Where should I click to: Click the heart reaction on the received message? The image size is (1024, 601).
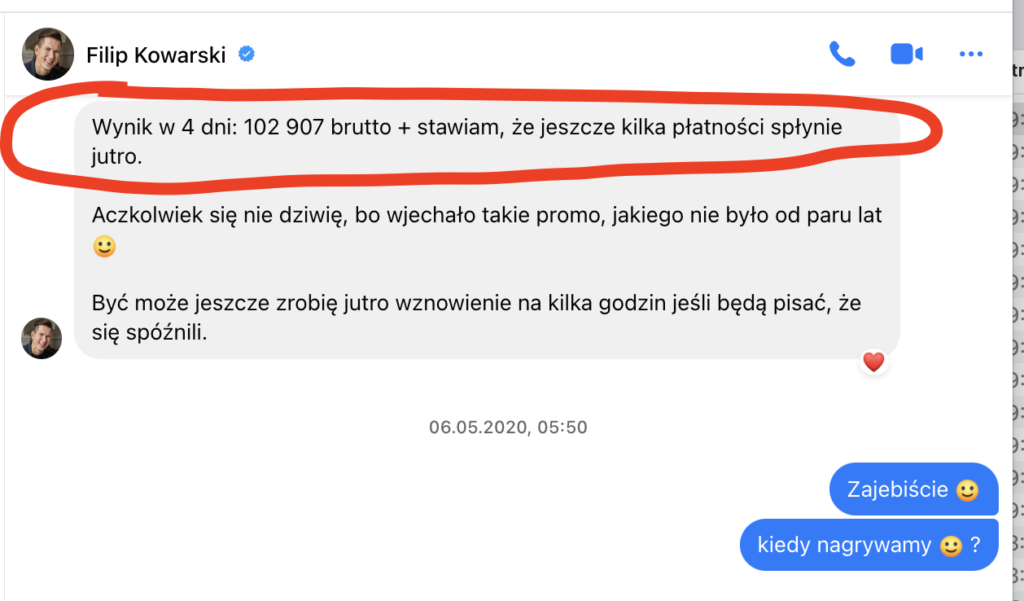874,362
